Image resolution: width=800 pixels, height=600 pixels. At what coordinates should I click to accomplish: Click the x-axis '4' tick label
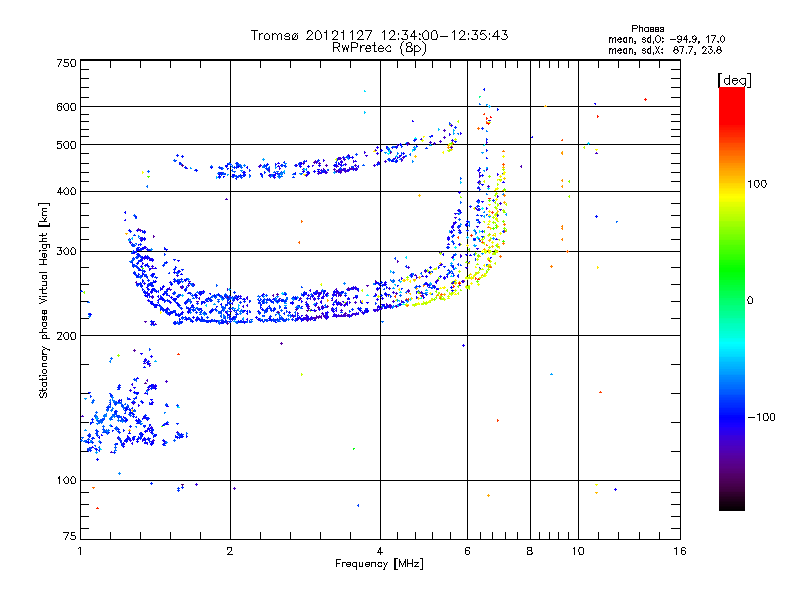(380, 551)
